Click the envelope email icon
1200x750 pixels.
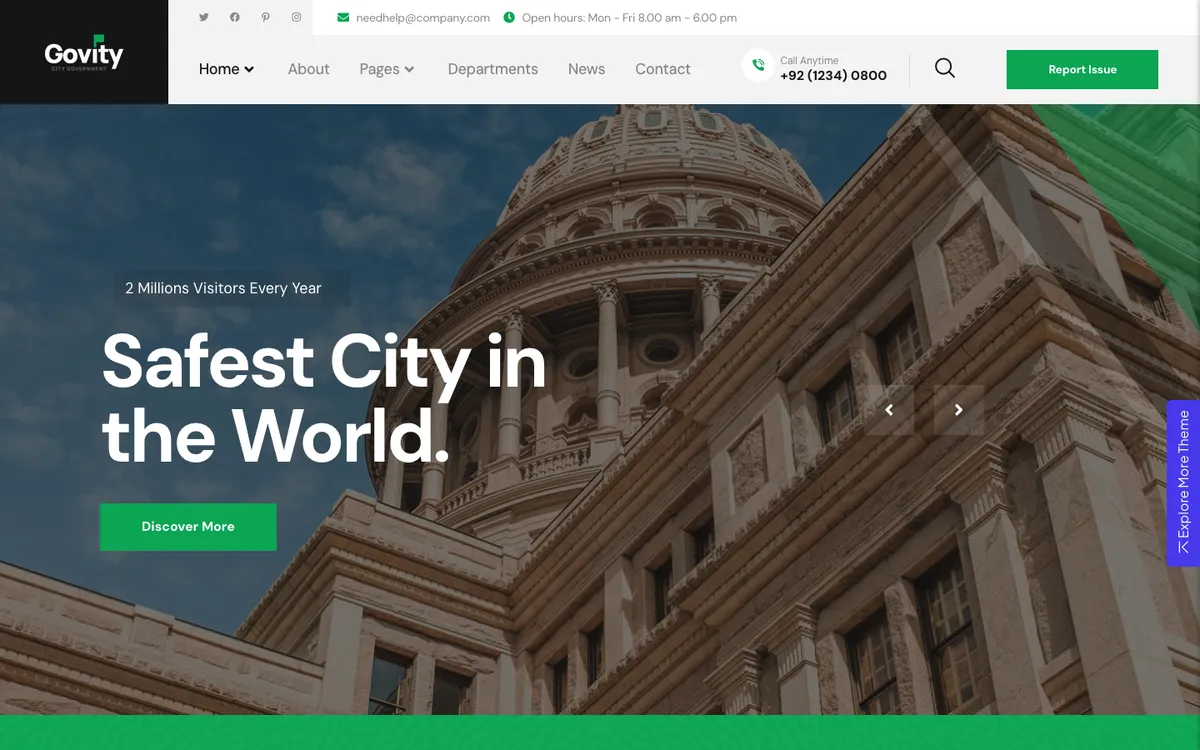(343, 17)
